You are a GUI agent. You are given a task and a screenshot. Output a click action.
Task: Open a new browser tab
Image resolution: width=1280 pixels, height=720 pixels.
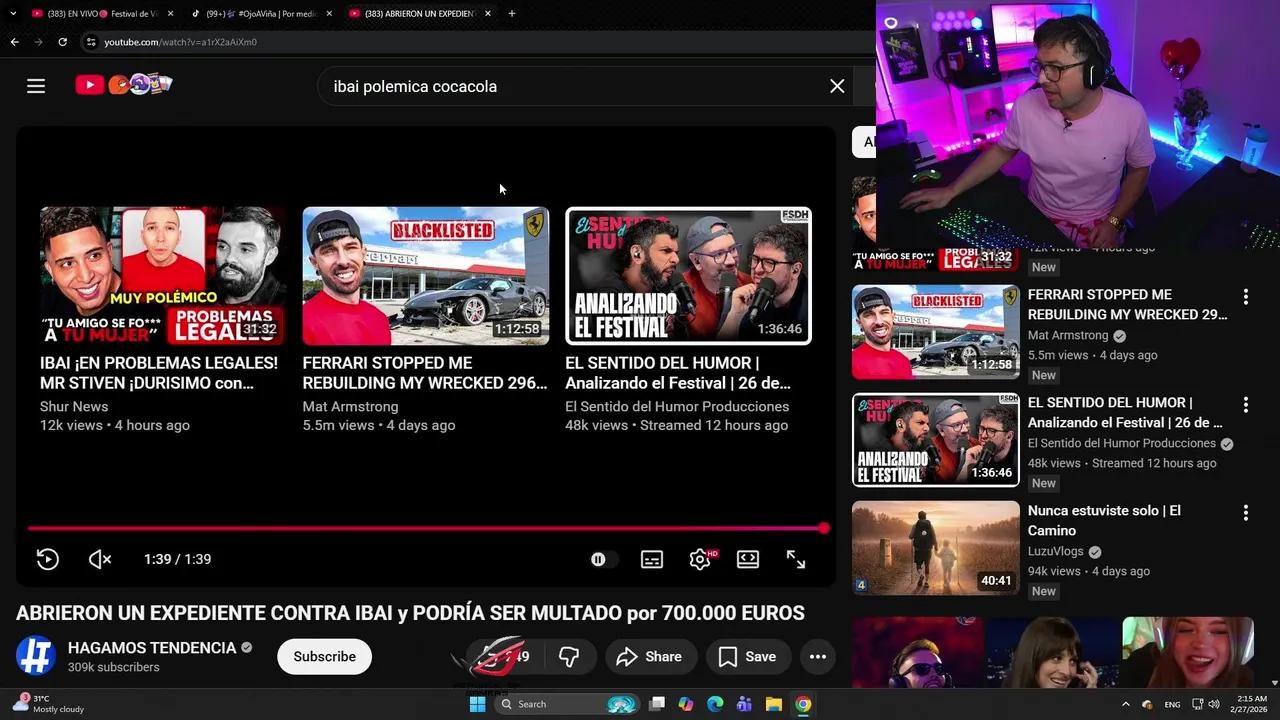point(512,14)
